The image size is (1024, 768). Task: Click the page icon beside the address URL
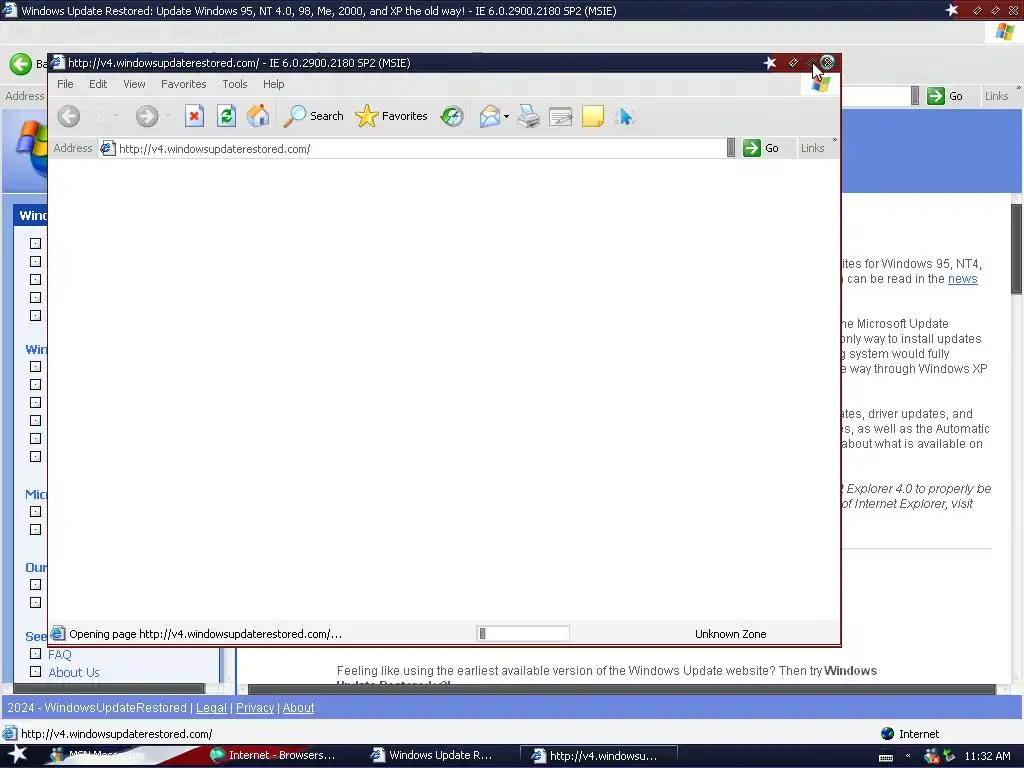click(x=108, y=148)
